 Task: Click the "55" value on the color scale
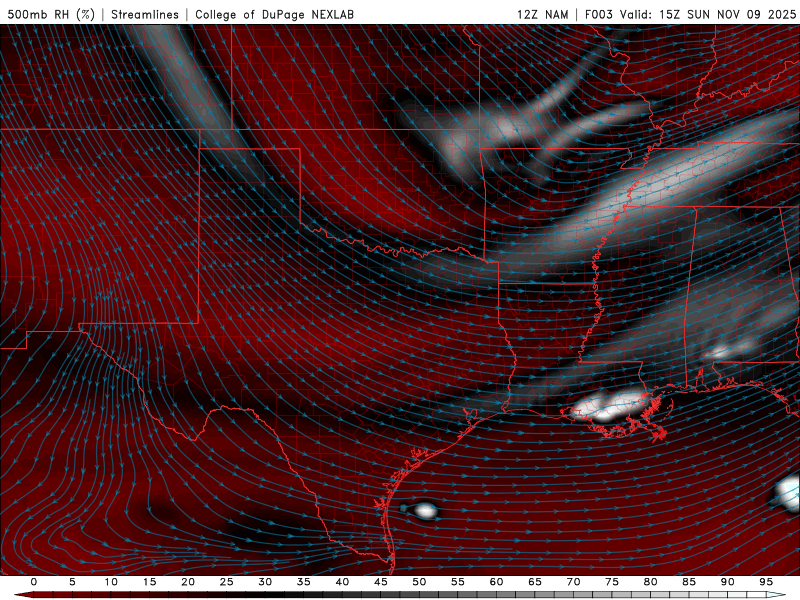click(x=458, y=582)
